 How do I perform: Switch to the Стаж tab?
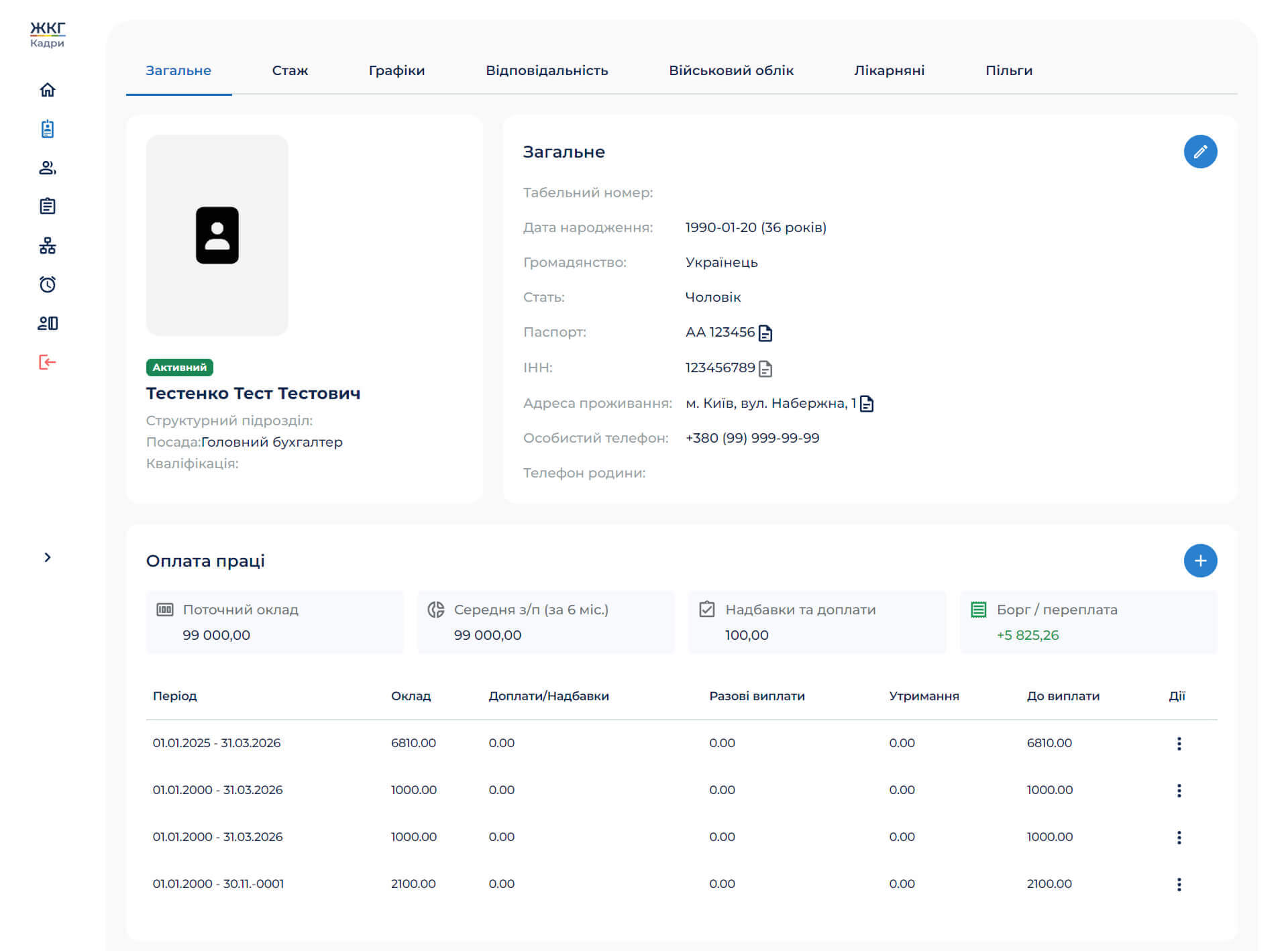tap(290, 70)
